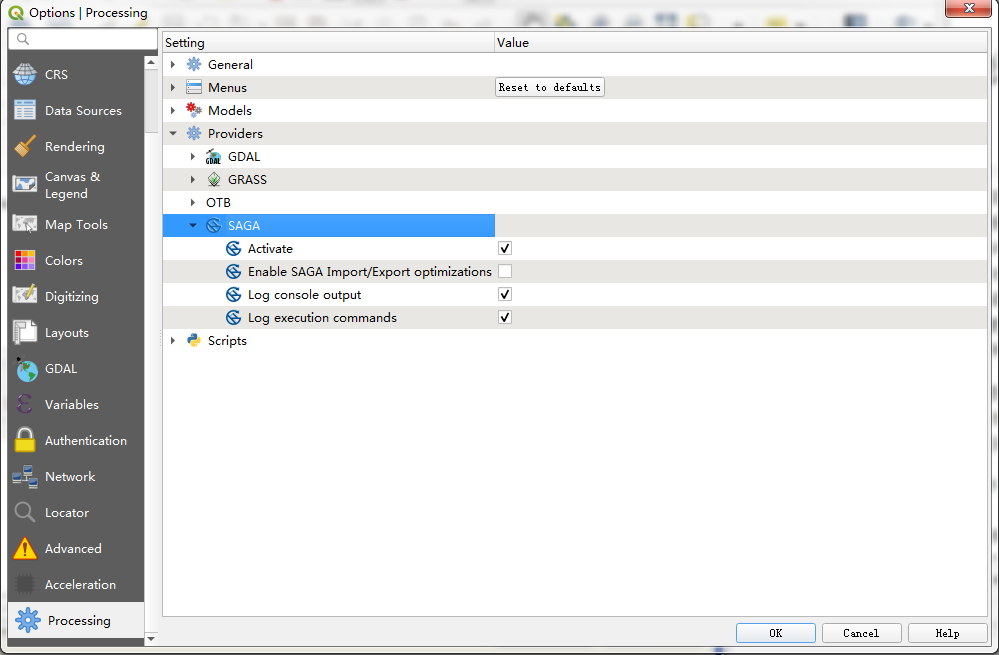Viewport: 999px width, 655px height.
Task: Expand the Scripts settings group
Action: click(173, 340)
